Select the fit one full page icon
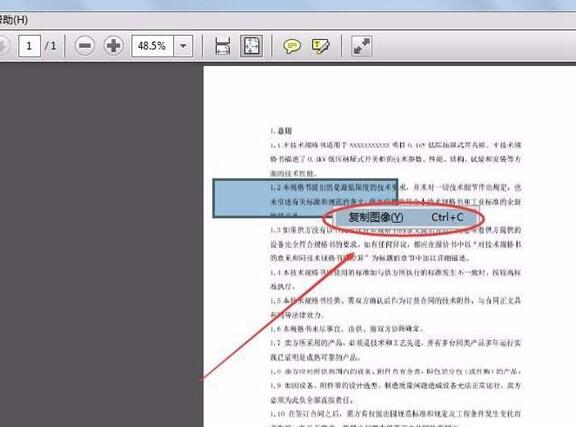 [252, 46]
